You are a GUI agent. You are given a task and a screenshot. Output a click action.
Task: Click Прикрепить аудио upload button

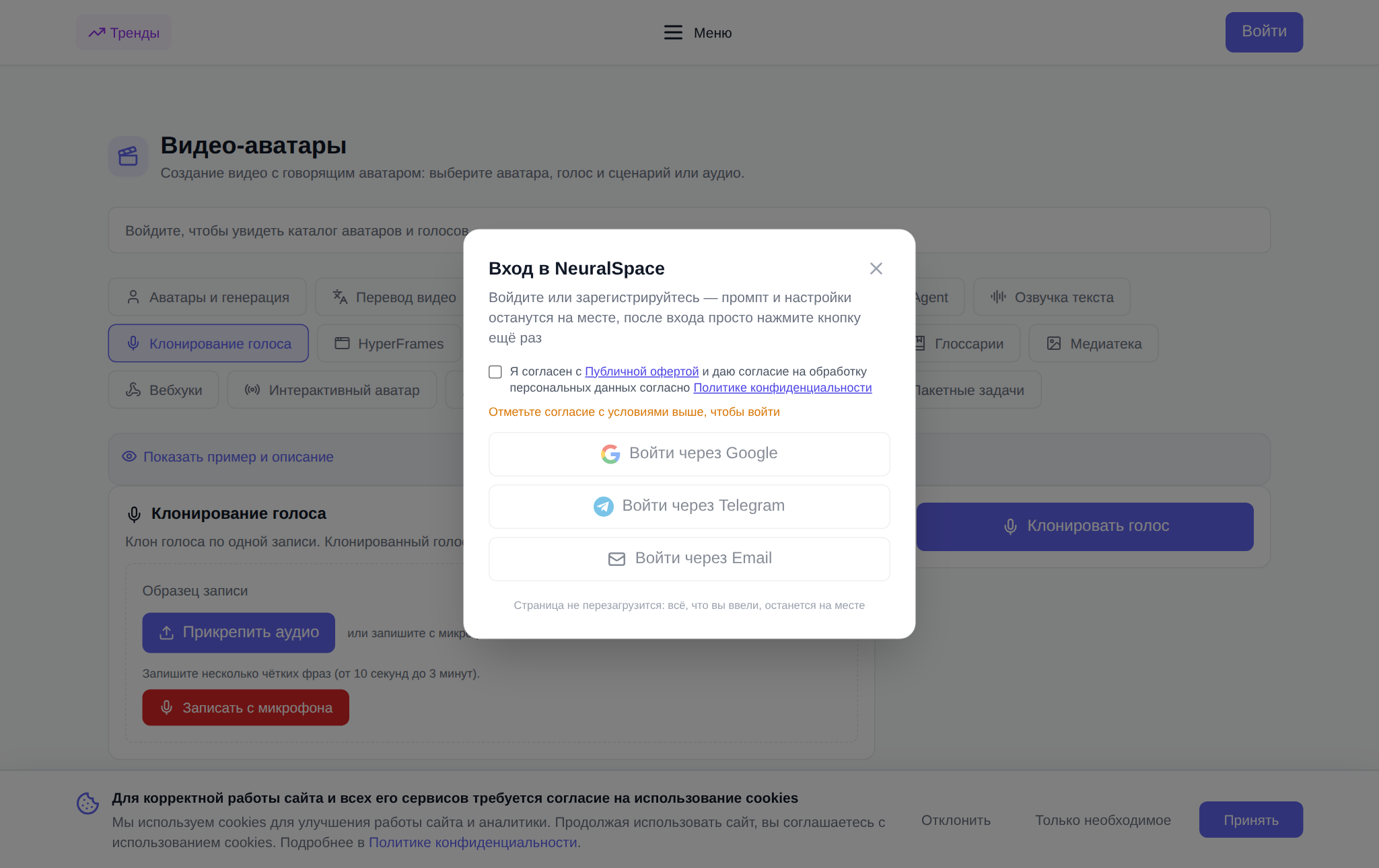point(238,632)
